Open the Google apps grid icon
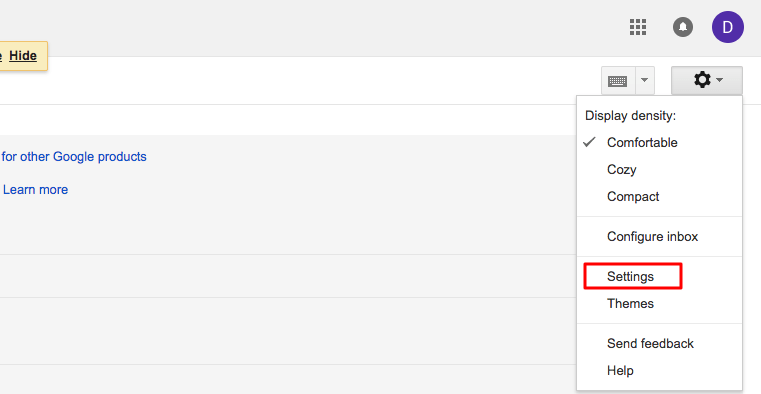This screenshot has height=394, width=761. click(638, 27)
